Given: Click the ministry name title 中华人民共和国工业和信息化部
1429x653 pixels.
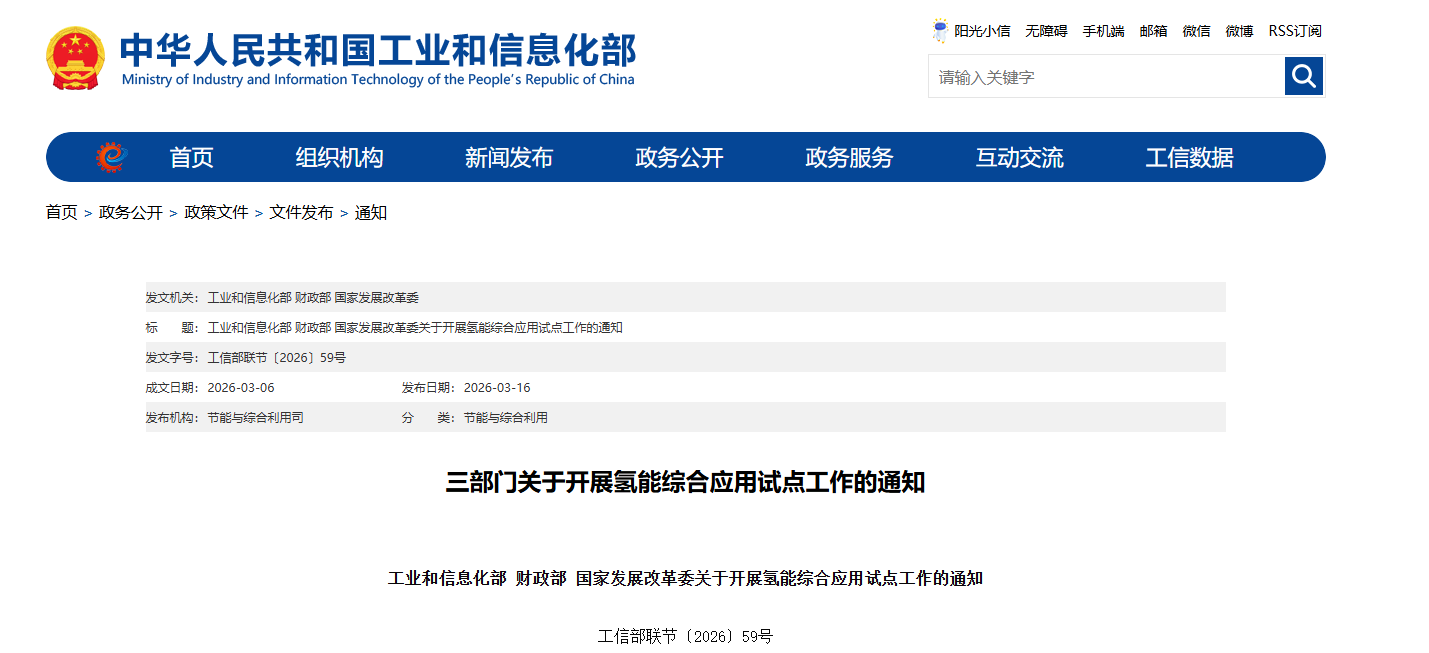Looking at the screenshot, I should tap(378, 49).
